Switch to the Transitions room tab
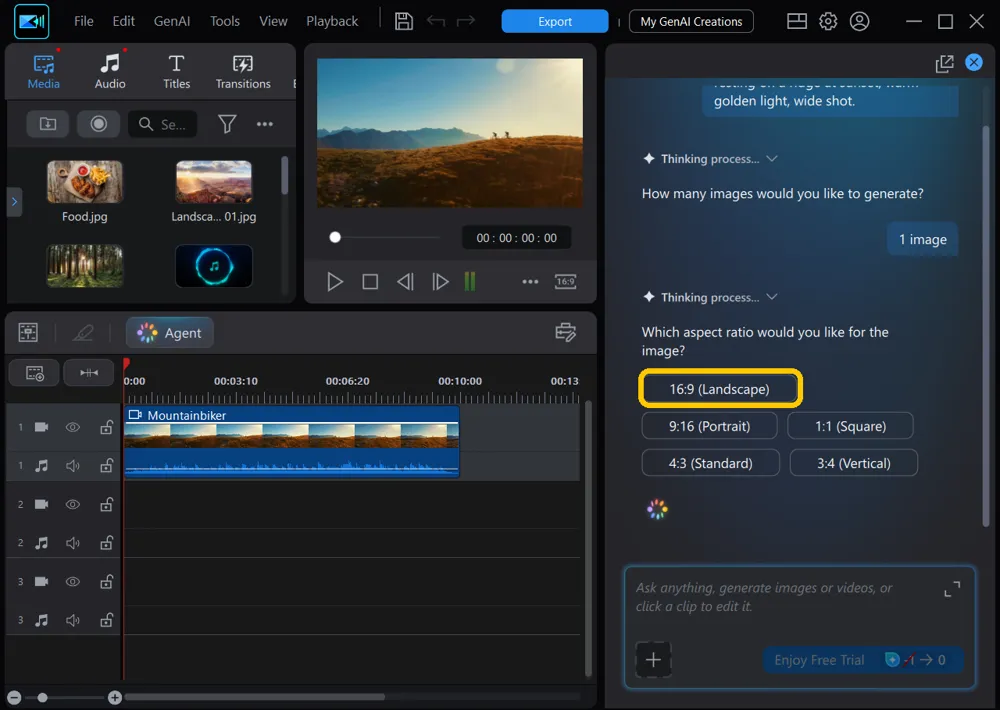This screenshot has height=710, width=1000. point(242,71)
